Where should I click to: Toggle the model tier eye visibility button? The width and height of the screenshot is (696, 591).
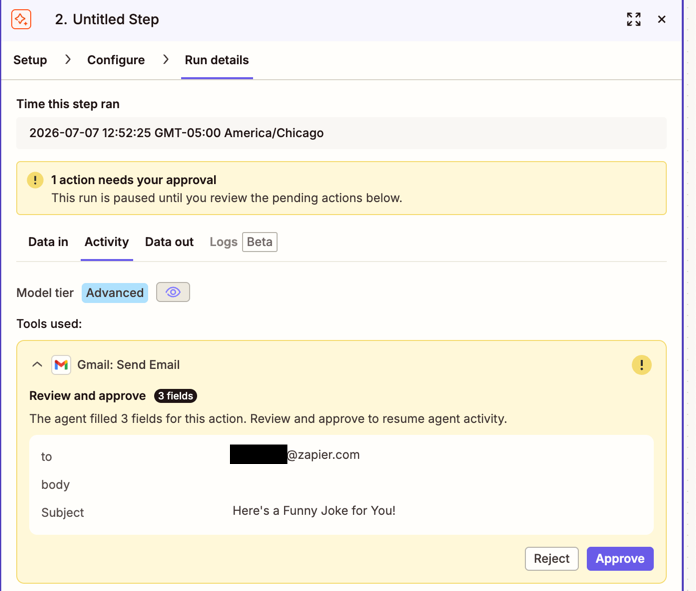coord(173,292)
